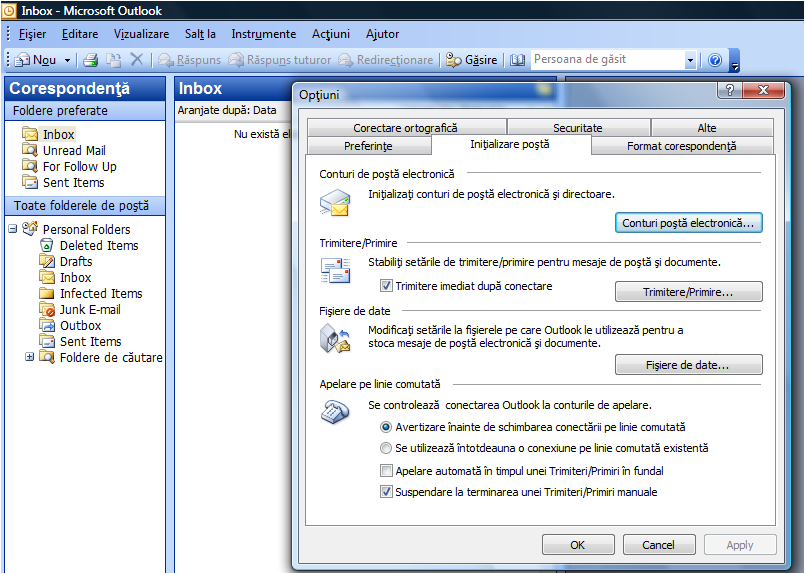805x574 pixels.
Task: Click the Redirecționare forward button
Action: point(386,60)
